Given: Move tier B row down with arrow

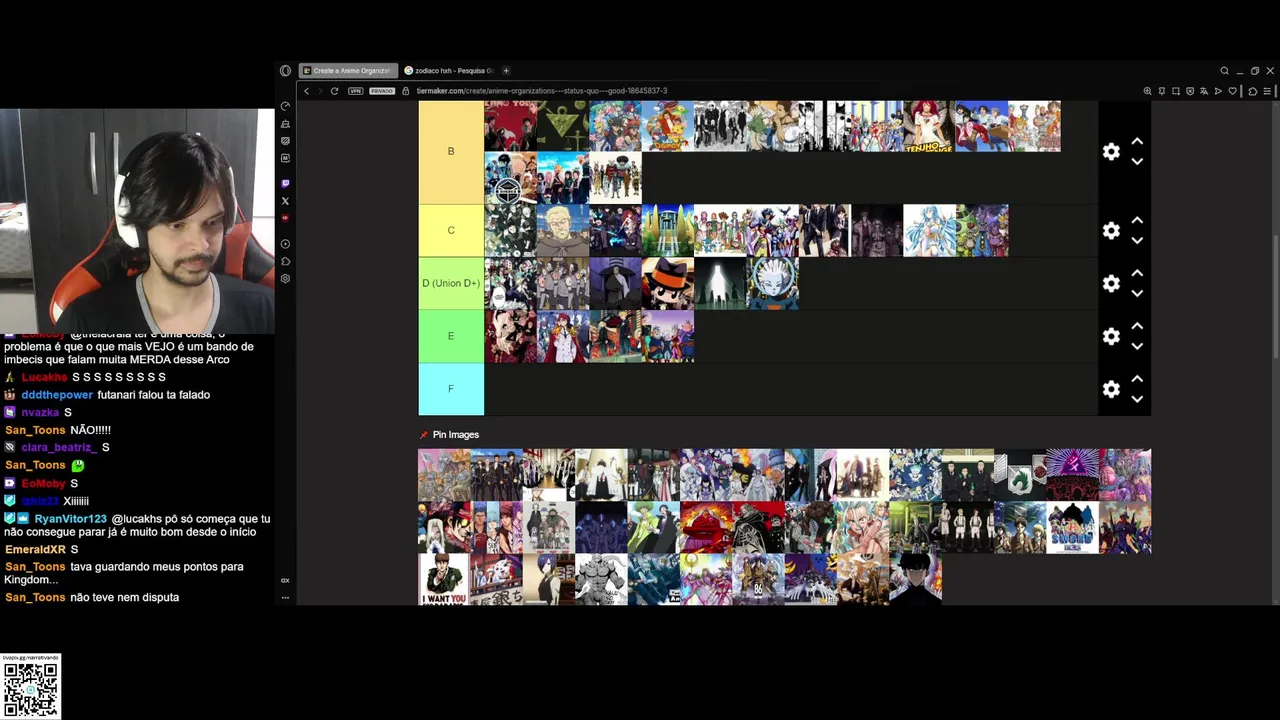Looking at the screenshot, I should tap(1137, 162).
